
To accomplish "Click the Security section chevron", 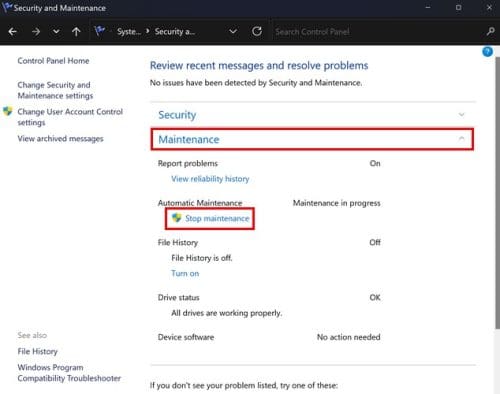I will 462,115.
